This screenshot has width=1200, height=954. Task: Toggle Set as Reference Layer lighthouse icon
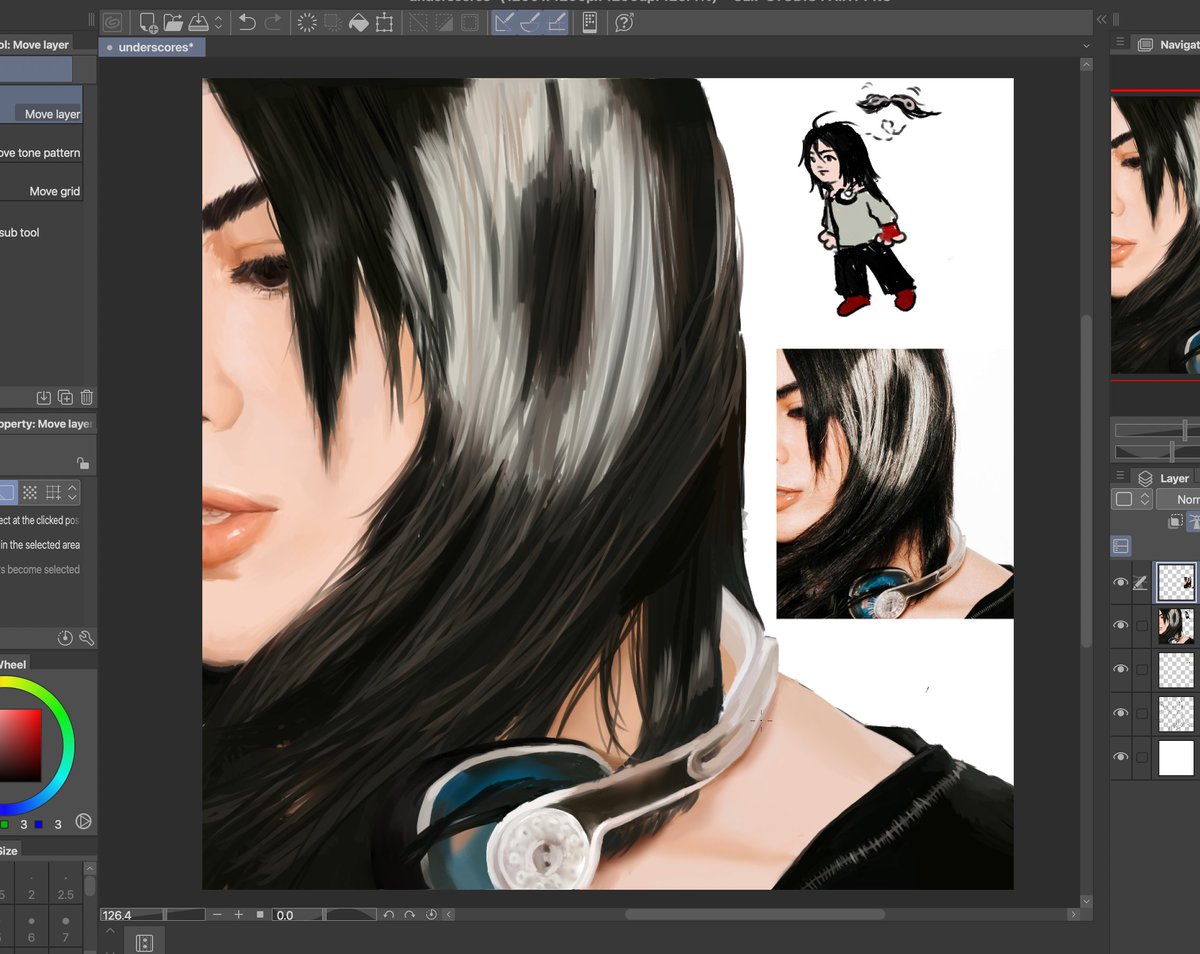[x=1194, y=522]
